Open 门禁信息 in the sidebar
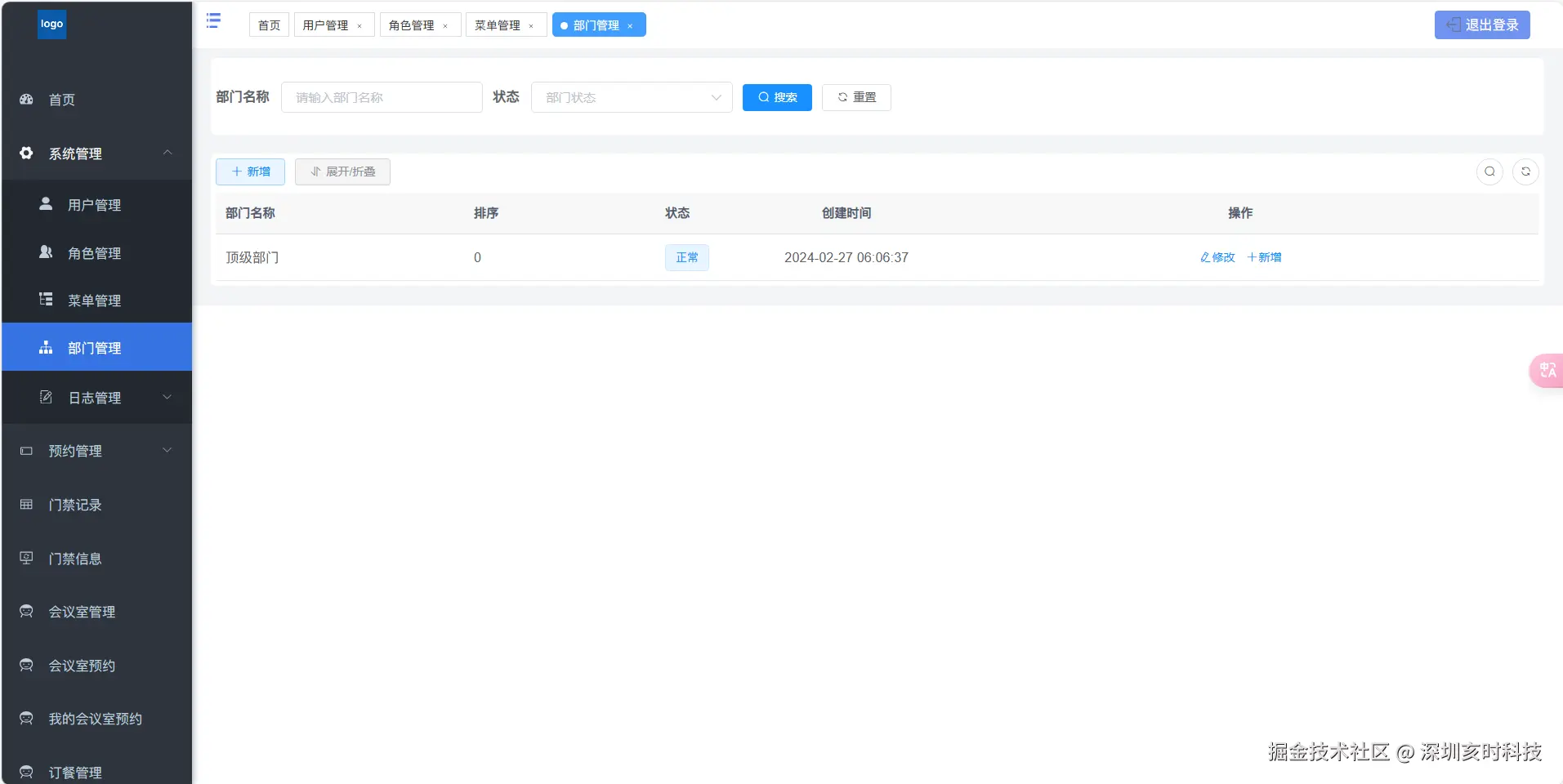Screen dimensions: 1563x784 click(x=96, y=559)
